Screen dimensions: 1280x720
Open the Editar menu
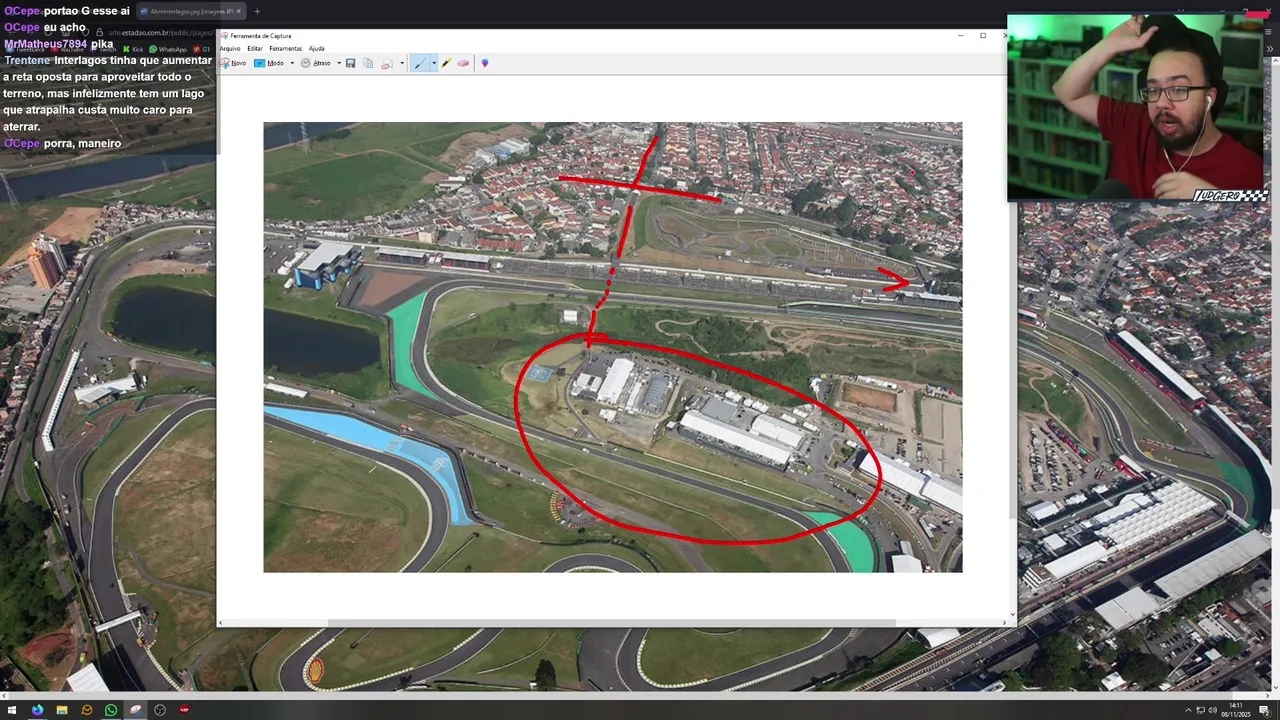click(255, 48)
